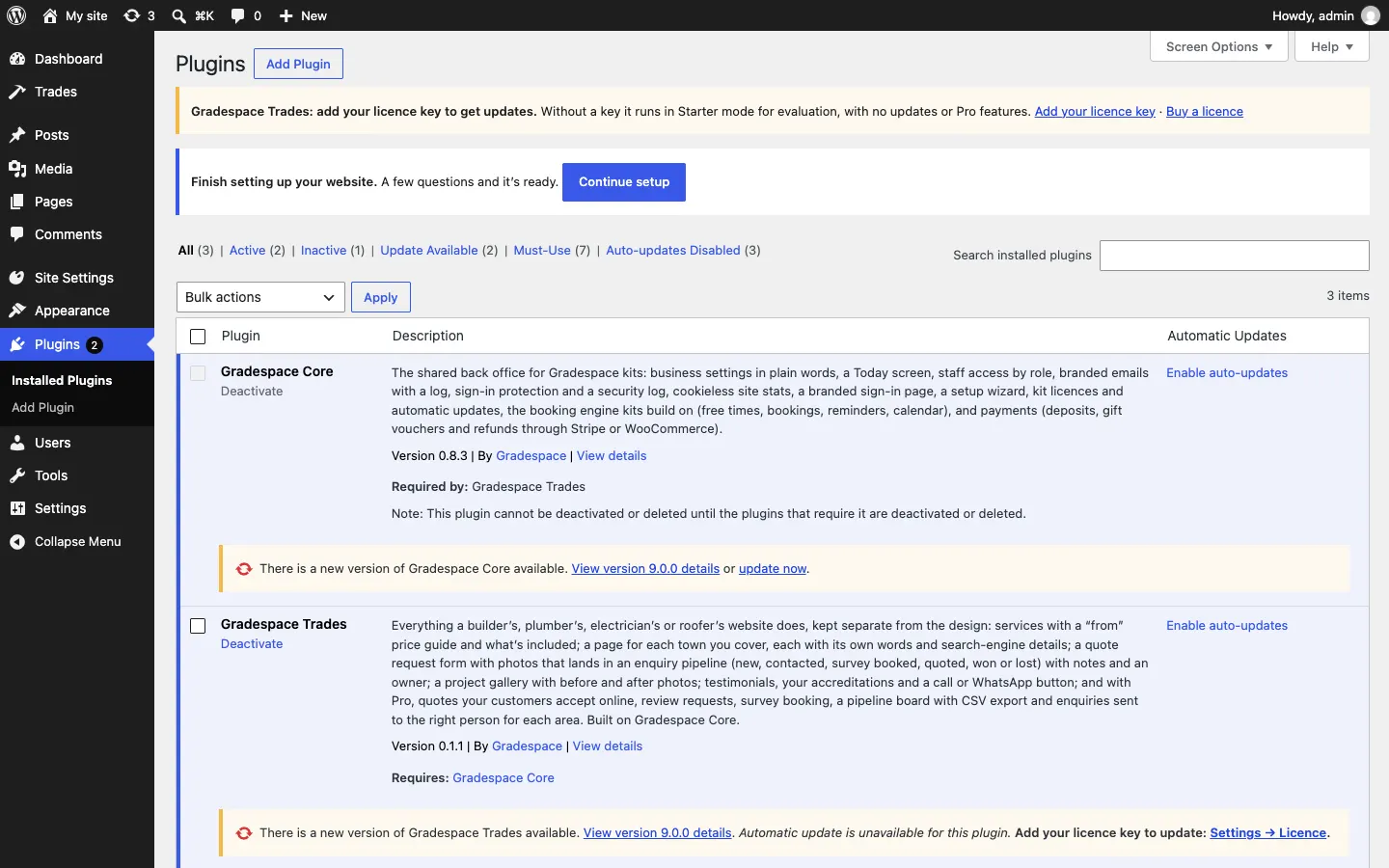Filter by Inactive plugins
The width and height of the screenshot is (1389, 868).
[323, 251]
